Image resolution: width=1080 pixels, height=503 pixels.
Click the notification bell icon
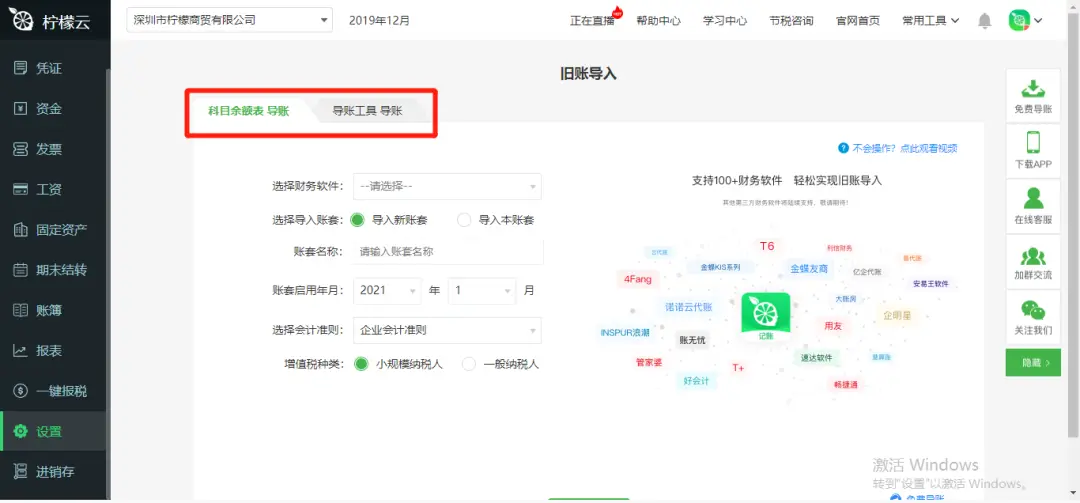tap(985, 21)
